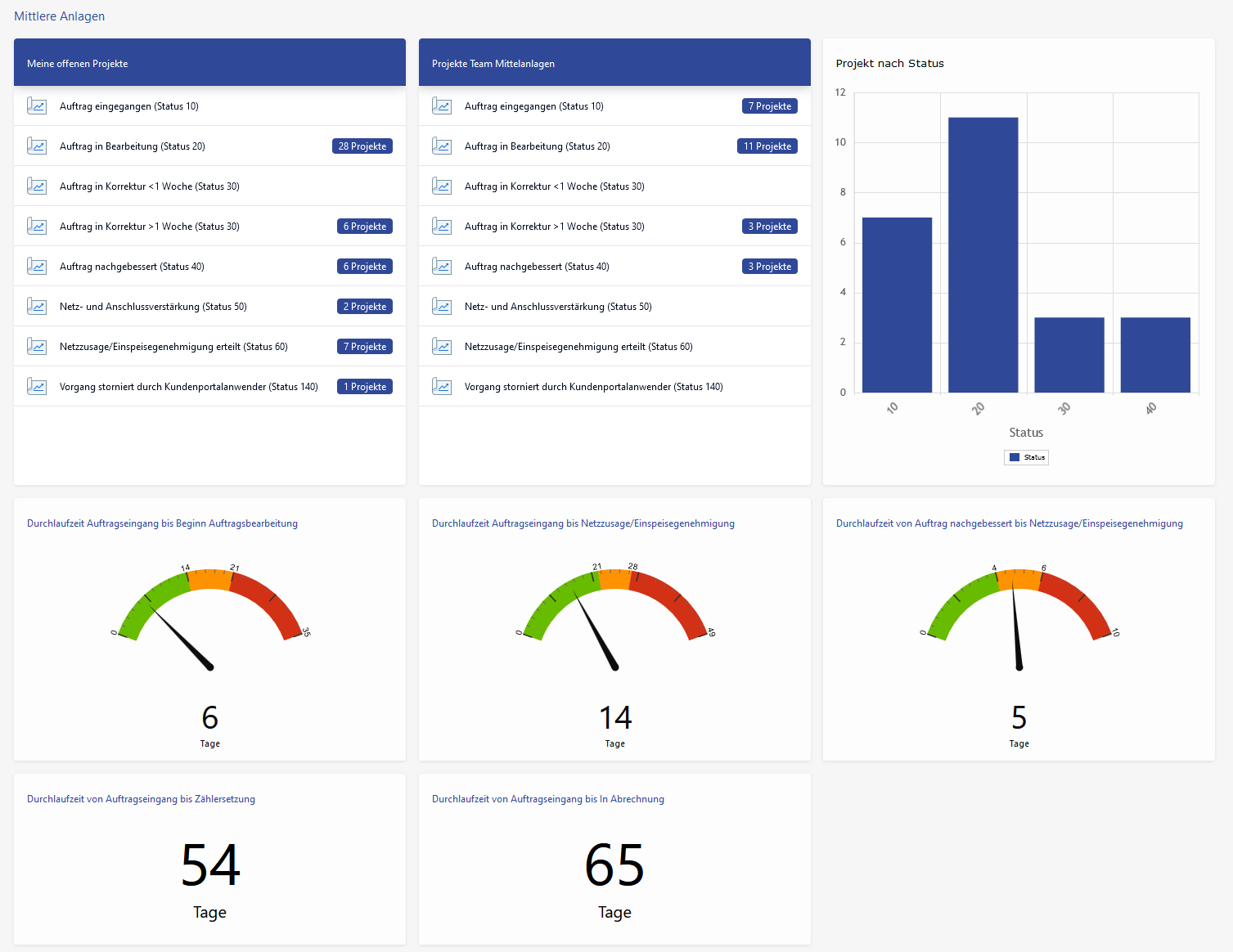Viewport: 1233px width, 952px height.
Task: Click the team panel chart icon for Auftrag eingegangen
Action: 442,106
